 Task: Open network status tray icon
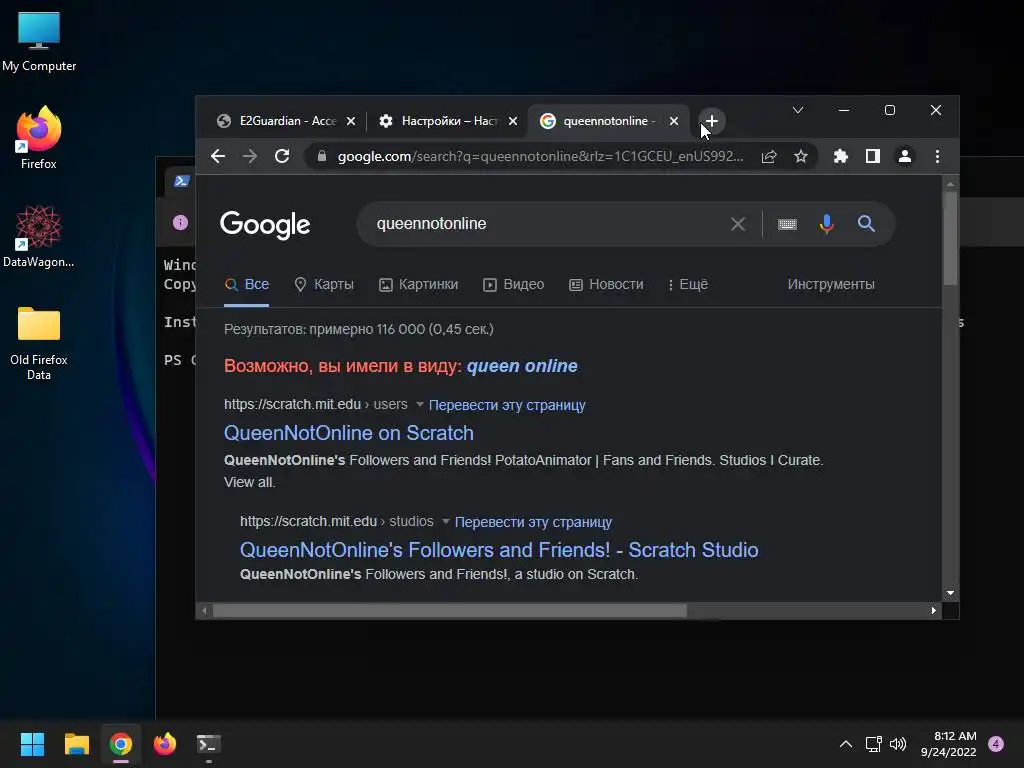click(873, 744)
